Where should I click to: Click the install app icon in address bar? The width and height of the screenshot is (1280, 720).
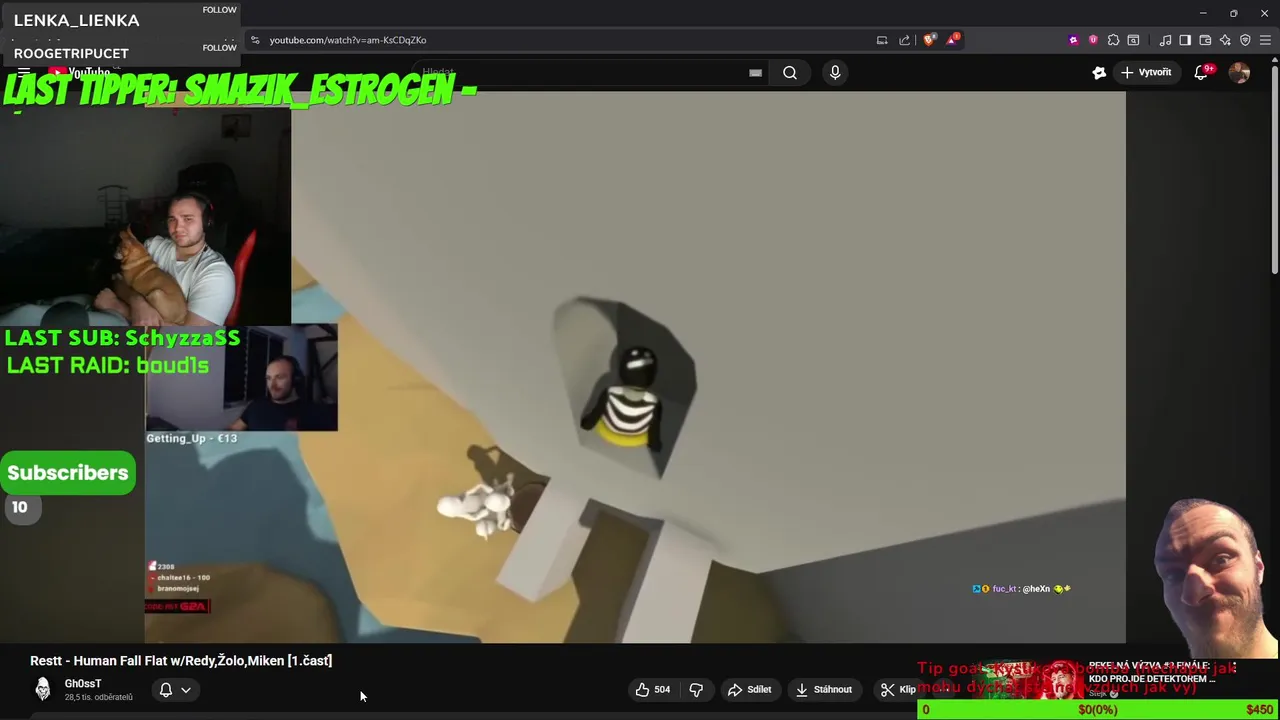click(882, 40)
